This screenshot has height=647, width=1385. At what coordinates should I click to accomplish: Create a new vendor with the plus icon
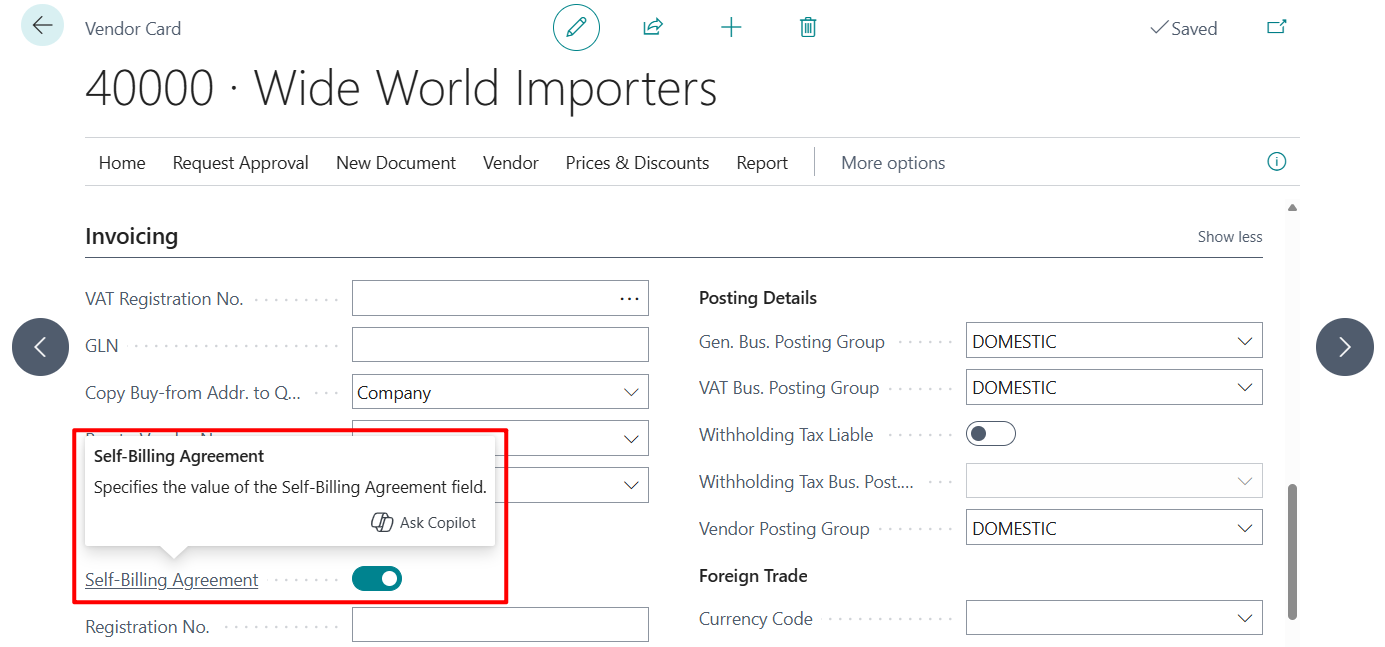point(731,27)
